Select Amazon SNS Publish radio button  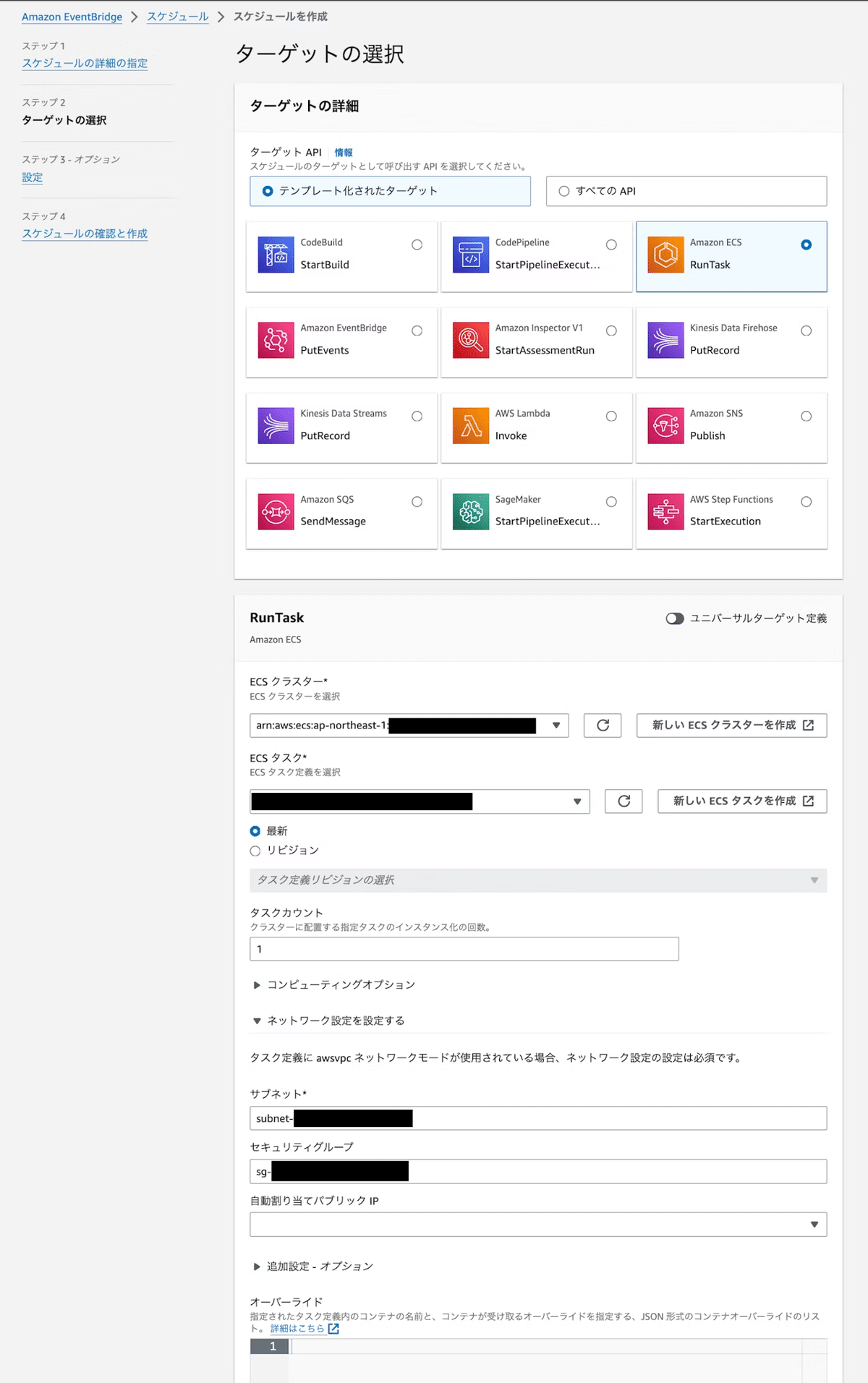point(807,416)
